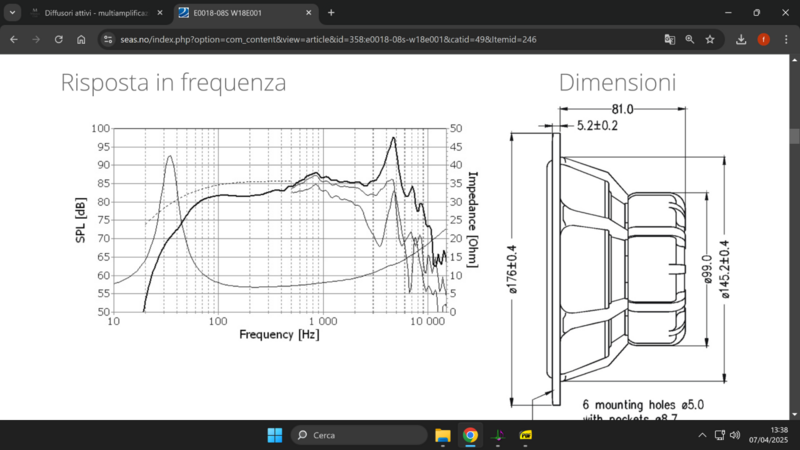Close the E0018-08S W18E001 tab

tap(311, 13)
